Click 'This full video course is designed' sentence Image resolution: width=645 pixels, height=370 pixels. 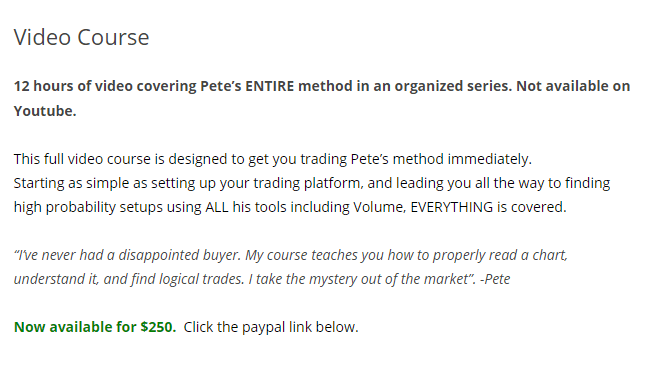[x=273, y=159]
